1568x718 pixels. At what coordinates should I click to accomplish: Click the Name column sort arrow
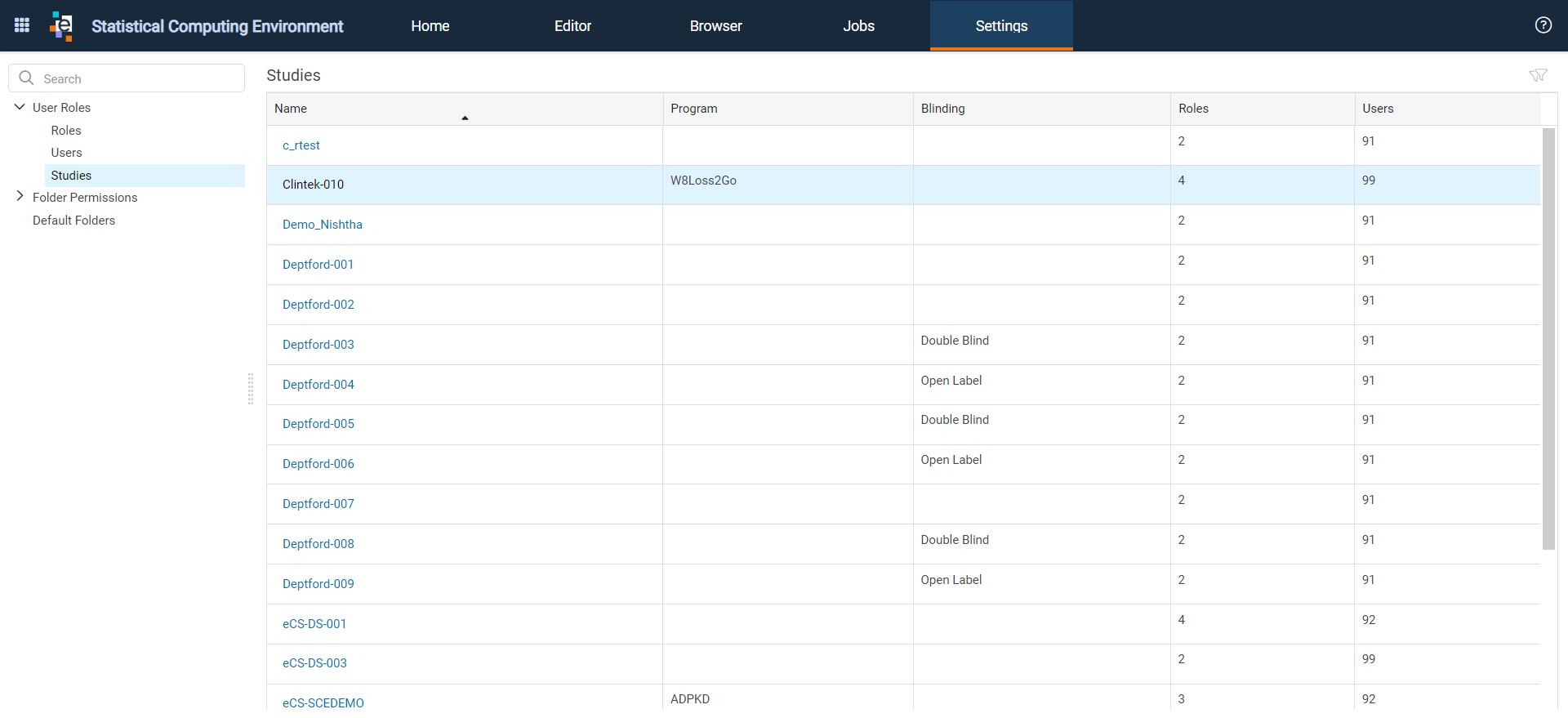(465, 118)
